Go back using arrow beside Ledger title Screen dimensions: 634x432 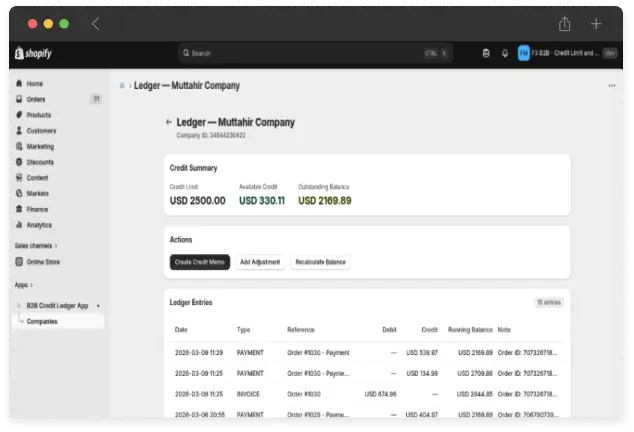(169, 122)
